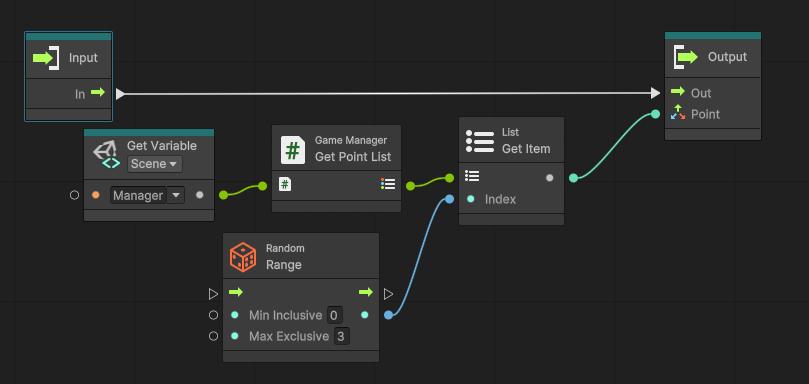Click the Min Inclusive label
This screenshot has width=809, height=384.
(x=285, y=315)
